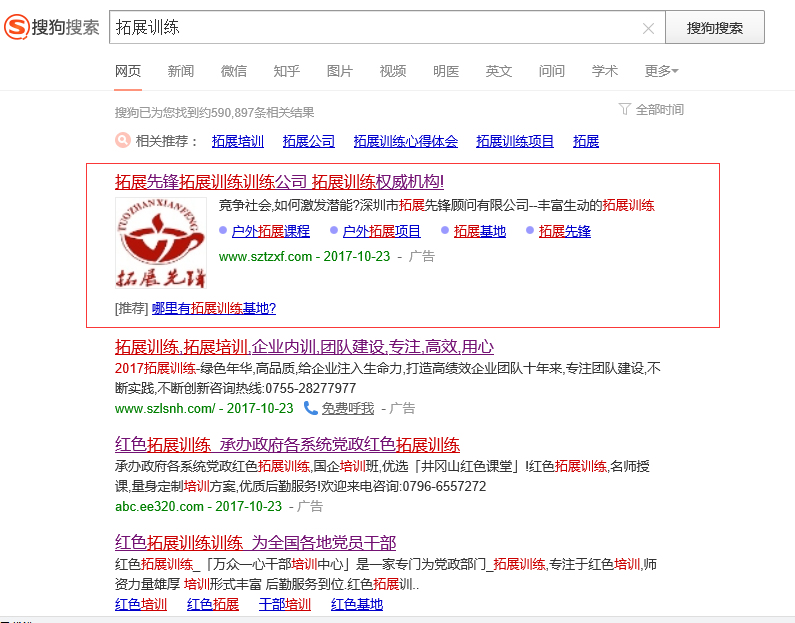
Task: Open the 图片 search tab
Action: tap(340, 71)
